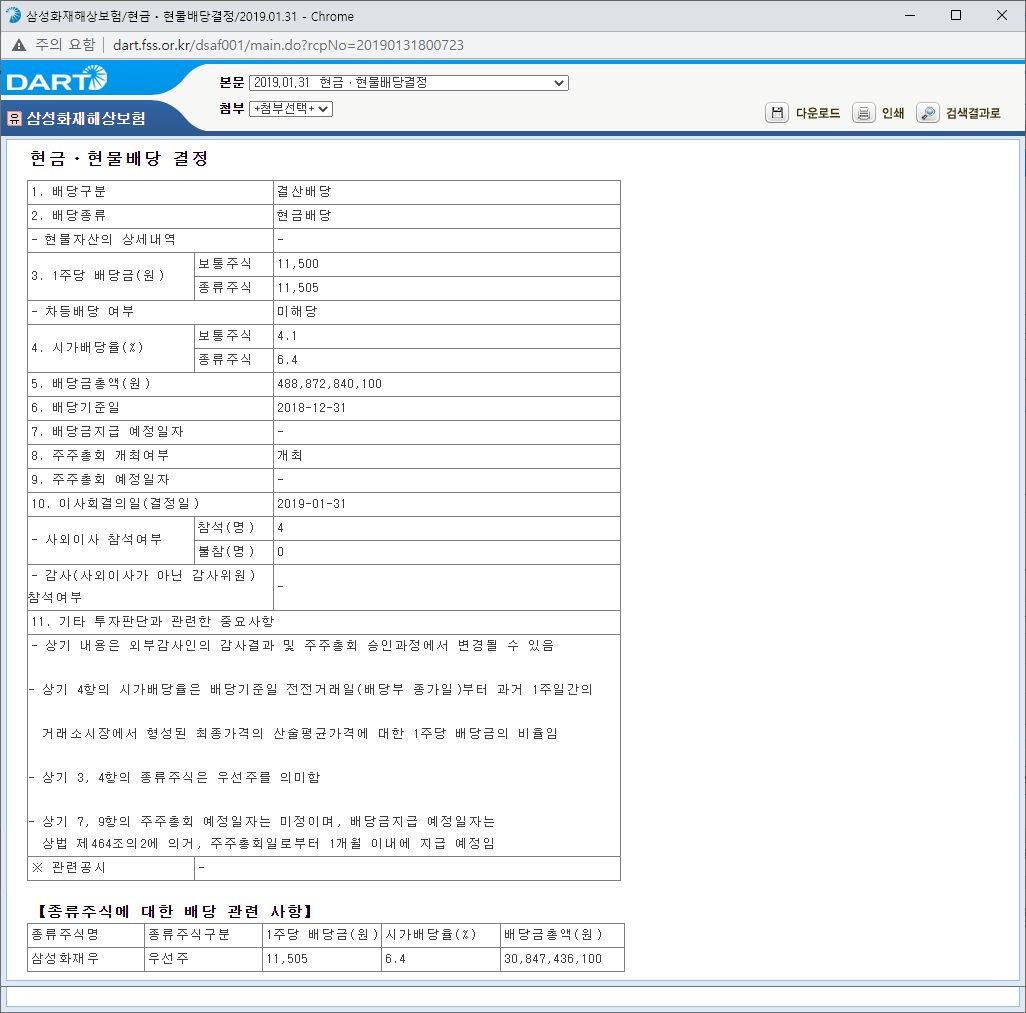Click the value 개최
Image resolution: width=1026 pixels, height=1013 pixels.
click(x=289, y=455)
